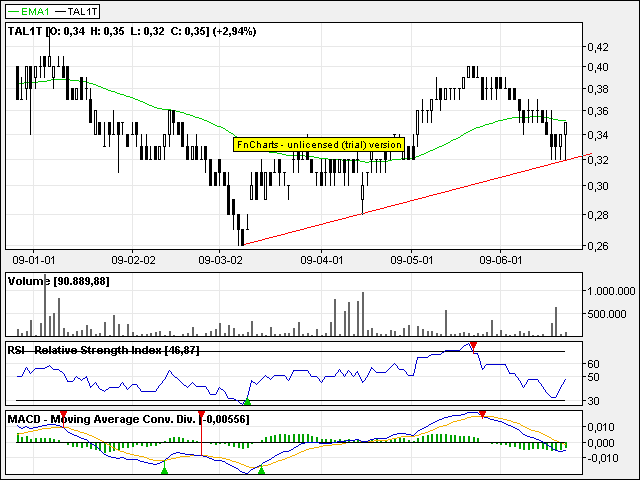The image size is (640, 480).
Task: Click the last candlestick on the price chart
Action: 566,134
